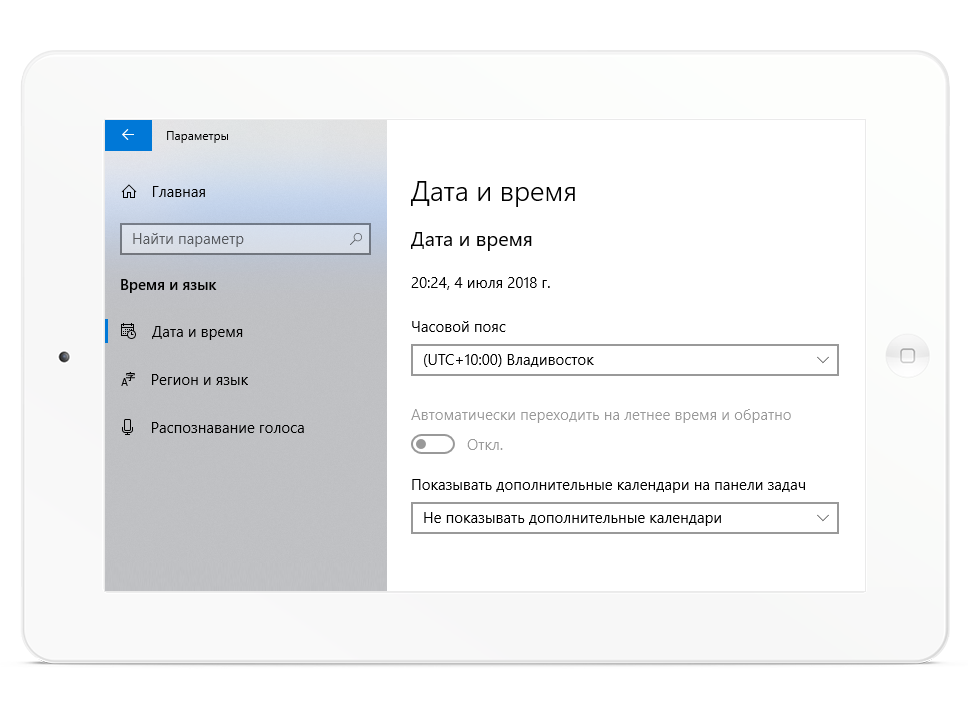Click the home icon beside Главная
This screenshot has height=719, width=968.
click(x=128, y=192)
